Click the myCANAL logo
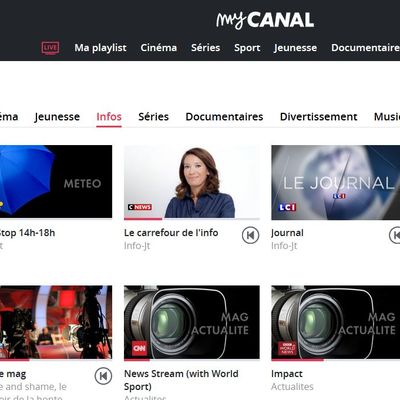Viewport: 400px width, 400px height. click(x=265, y=20)
